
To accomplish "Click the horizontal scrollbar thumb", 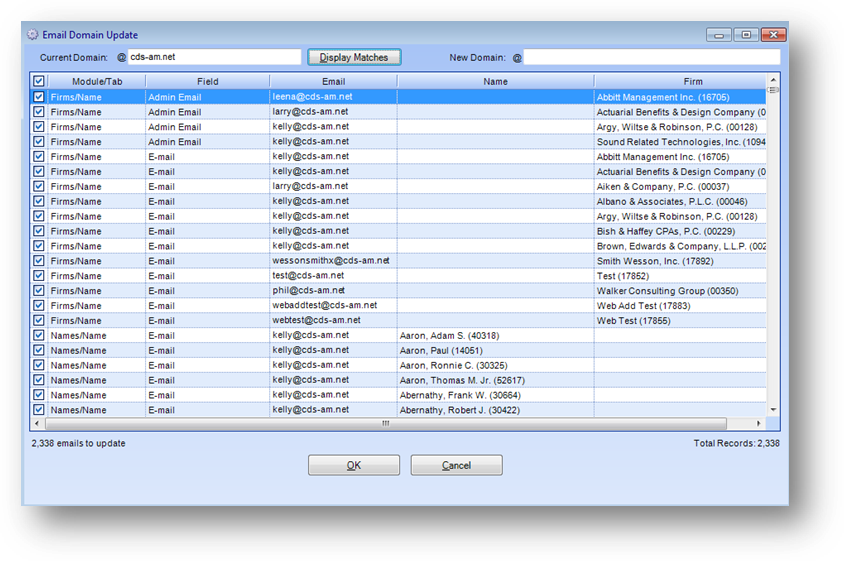I will point(386,423).
